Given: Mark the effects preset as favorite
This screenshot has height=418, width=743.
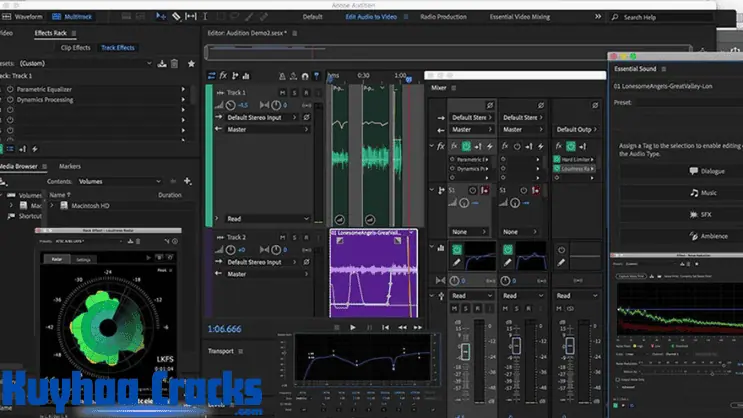Looking at the screenshot, I should 189,63.
